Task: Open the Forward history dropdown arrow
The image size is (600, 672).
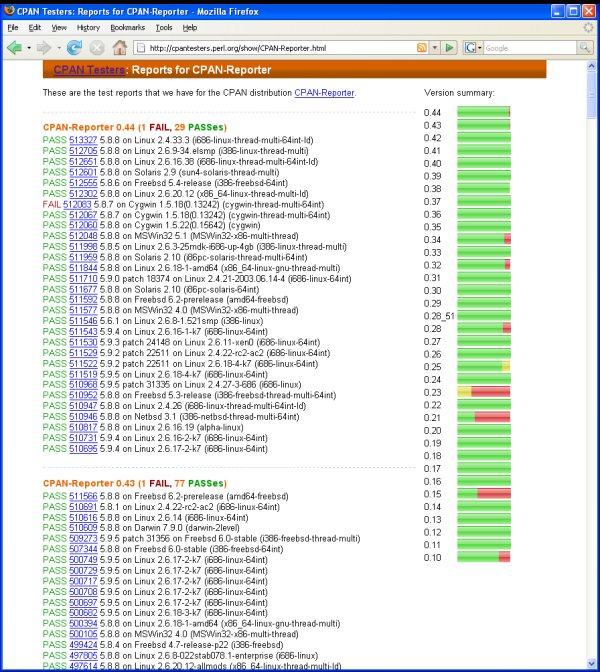Action: point(59,48)
